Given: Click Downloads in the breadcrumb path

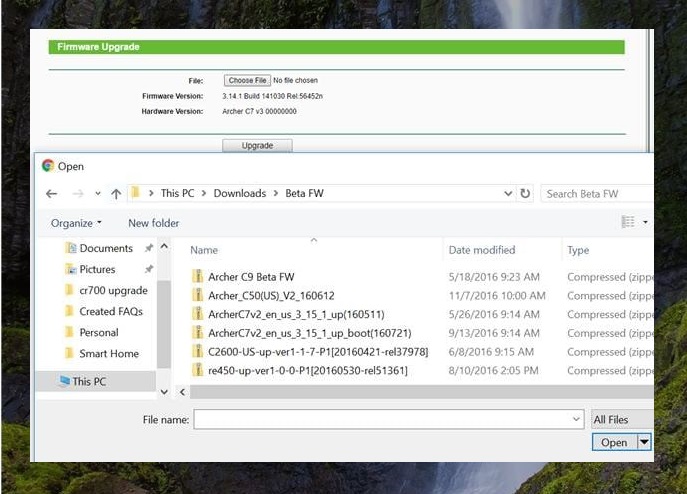Looking at the screenshot, I should [x=239, y=193].
